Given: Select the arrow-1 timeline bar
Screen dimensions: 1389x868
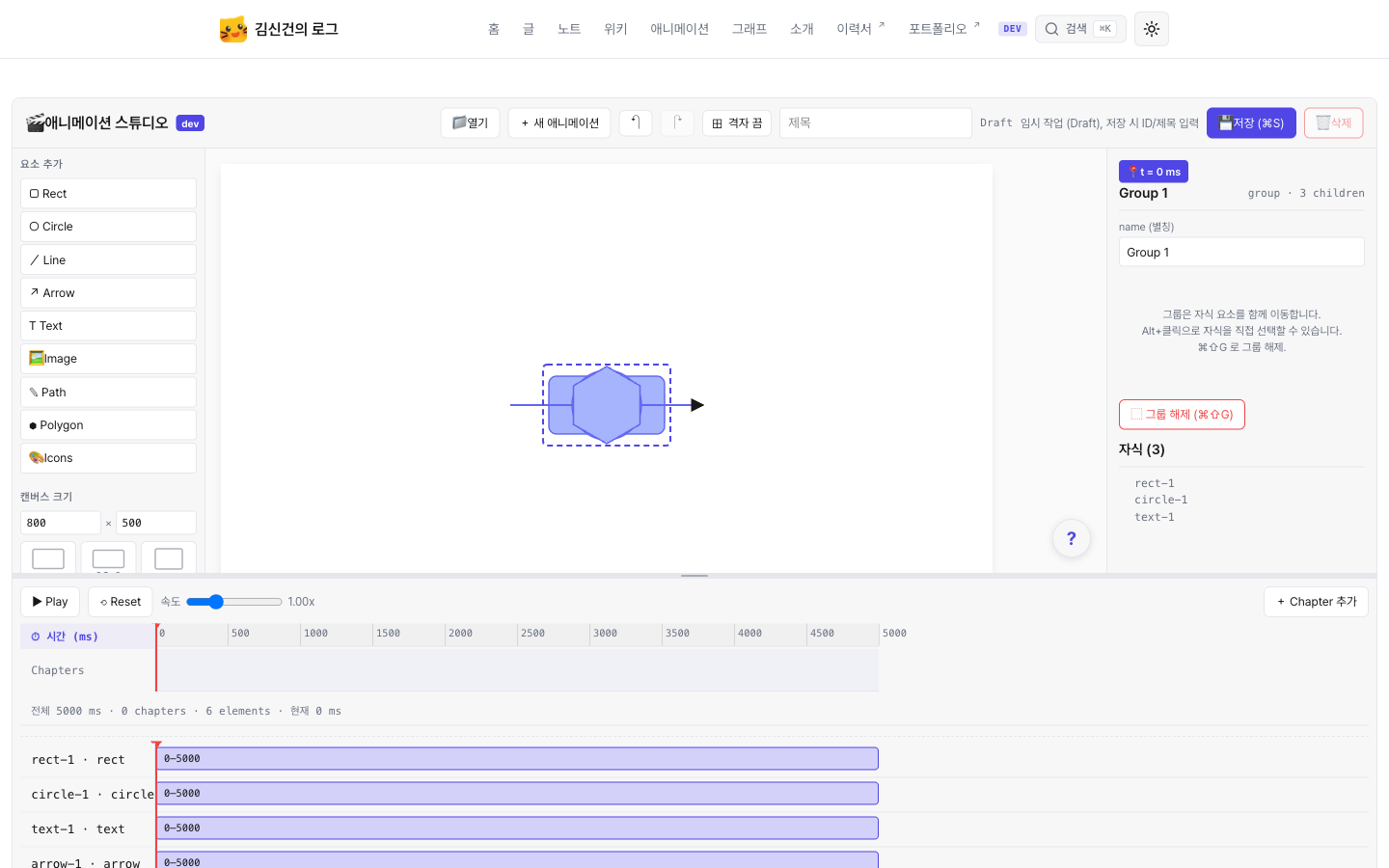Looking at the screenshot, I should [517, 860].
